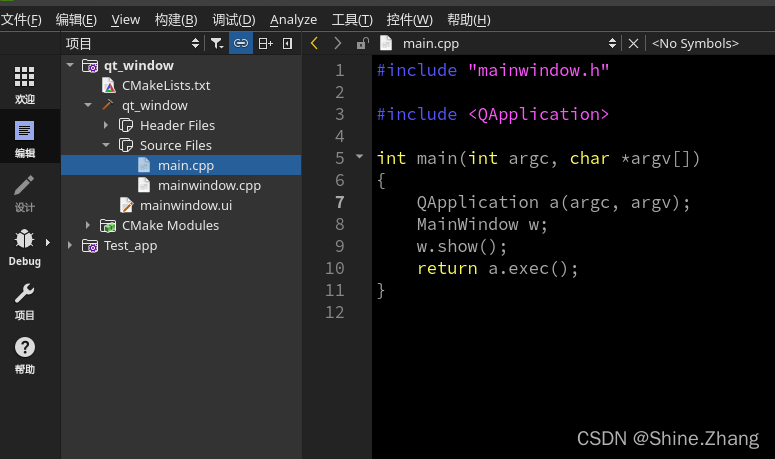The width and height of the screenshot is (775, 459).
Task: Expand the Header Files folder
Action: [x=106, y=125]
